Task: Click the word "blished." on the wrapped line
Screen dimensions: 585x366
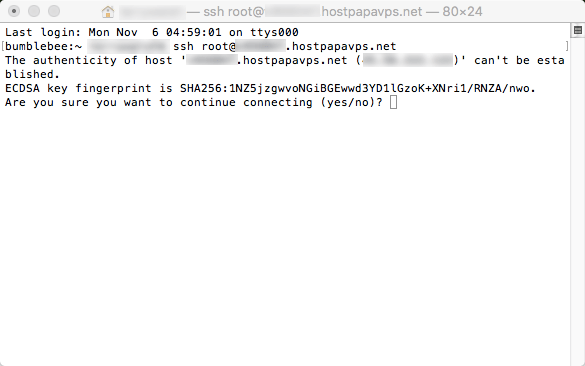Action: click(x=32, y=74)
